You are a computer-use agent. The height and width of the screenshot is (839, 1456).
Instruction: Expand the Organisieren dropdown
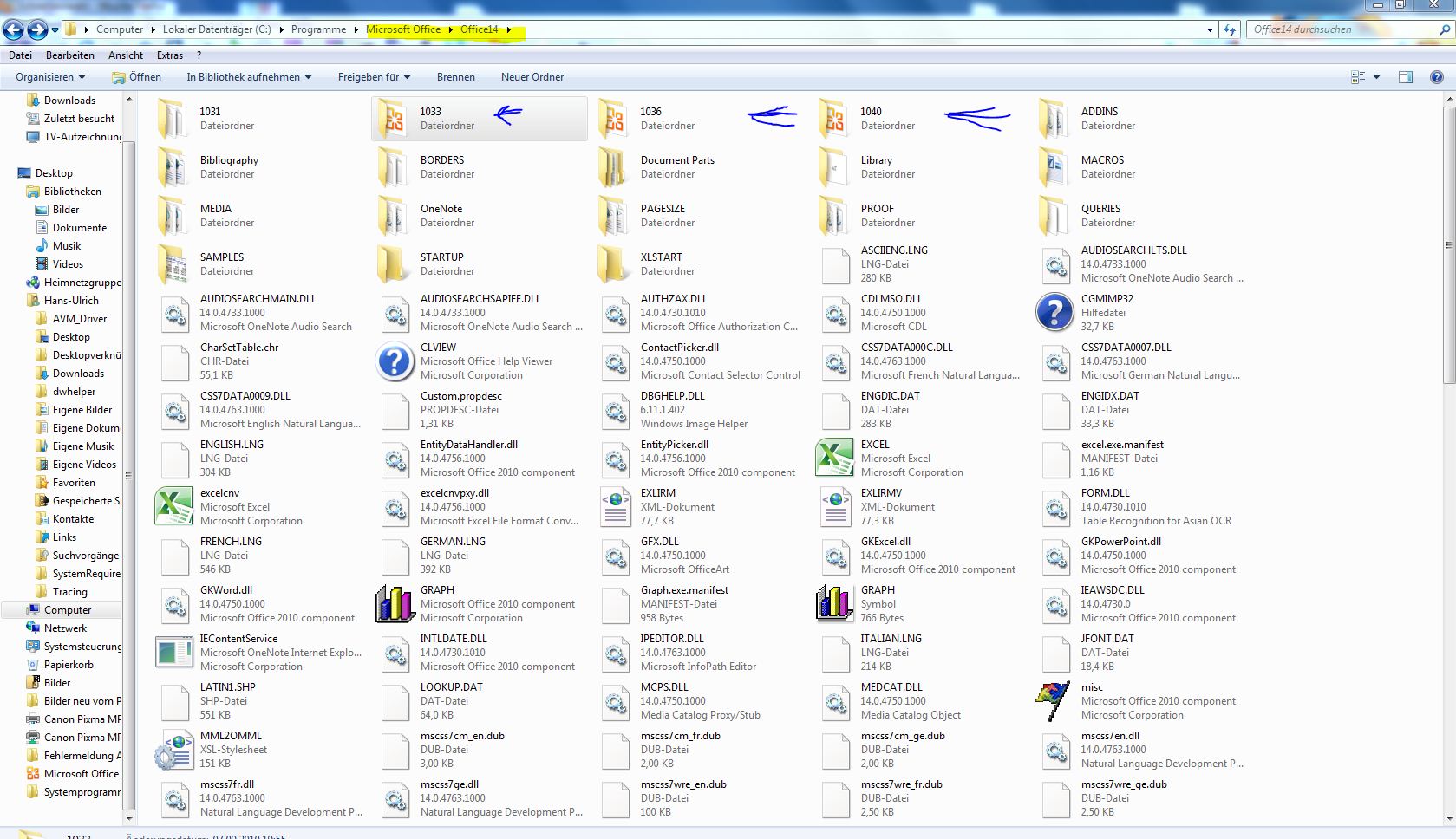(50, 77)
